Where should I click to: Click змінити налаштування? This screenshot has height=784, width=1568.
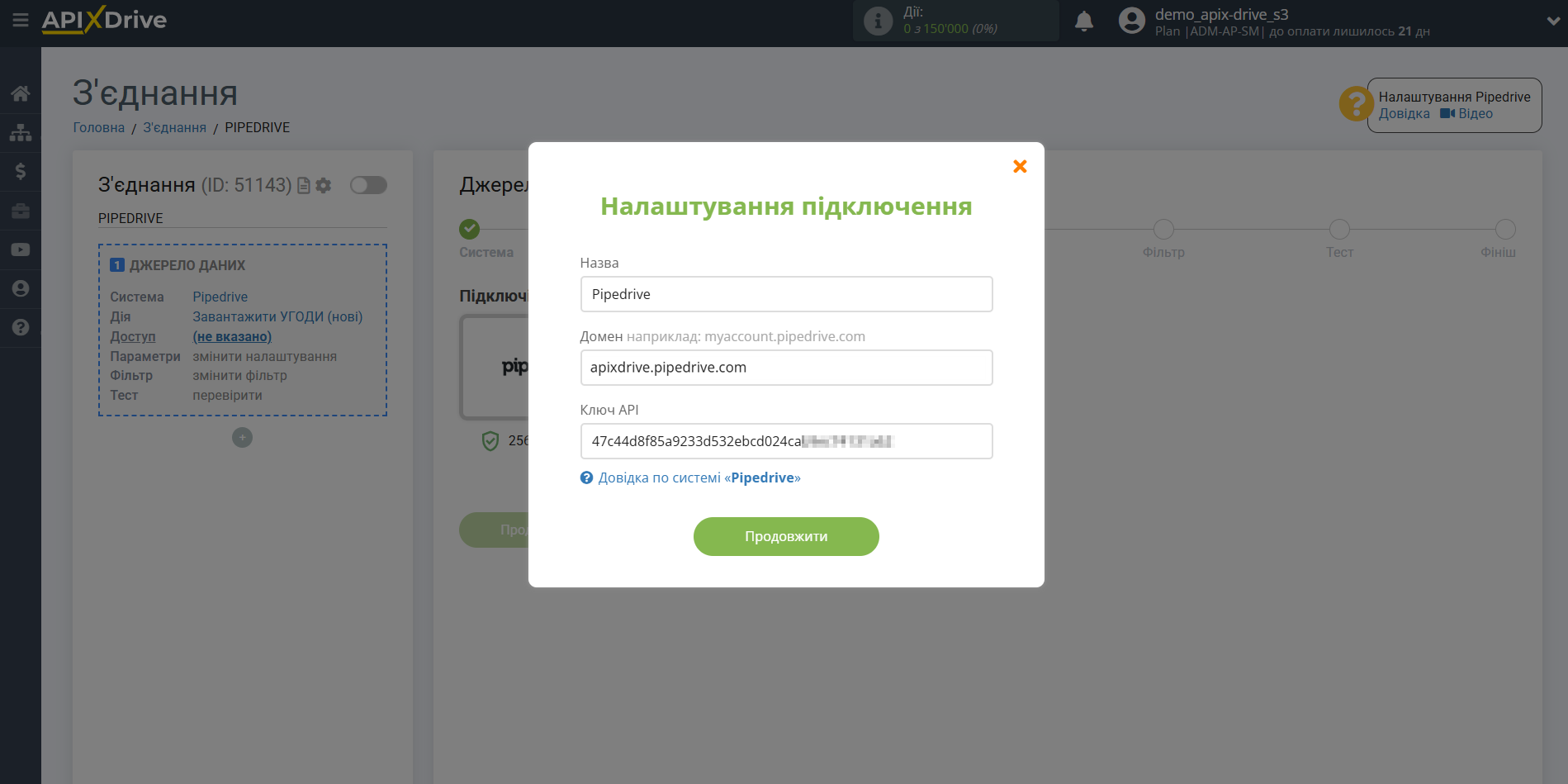[265, 356]
